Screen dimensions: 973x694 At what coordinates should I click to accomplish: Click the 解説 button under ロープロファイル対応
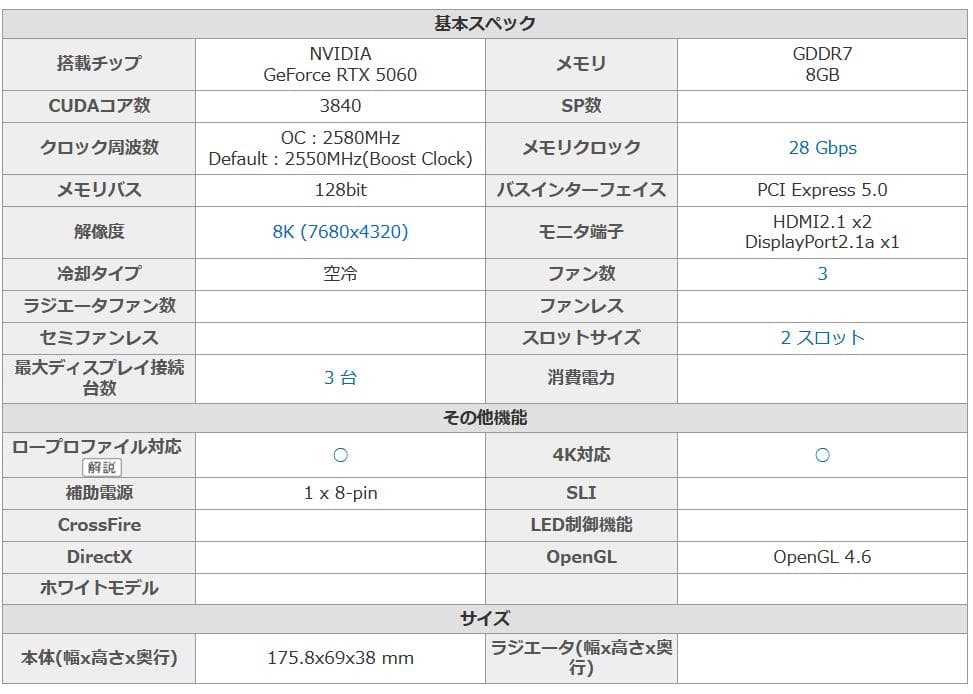click(x=104, y=467)
